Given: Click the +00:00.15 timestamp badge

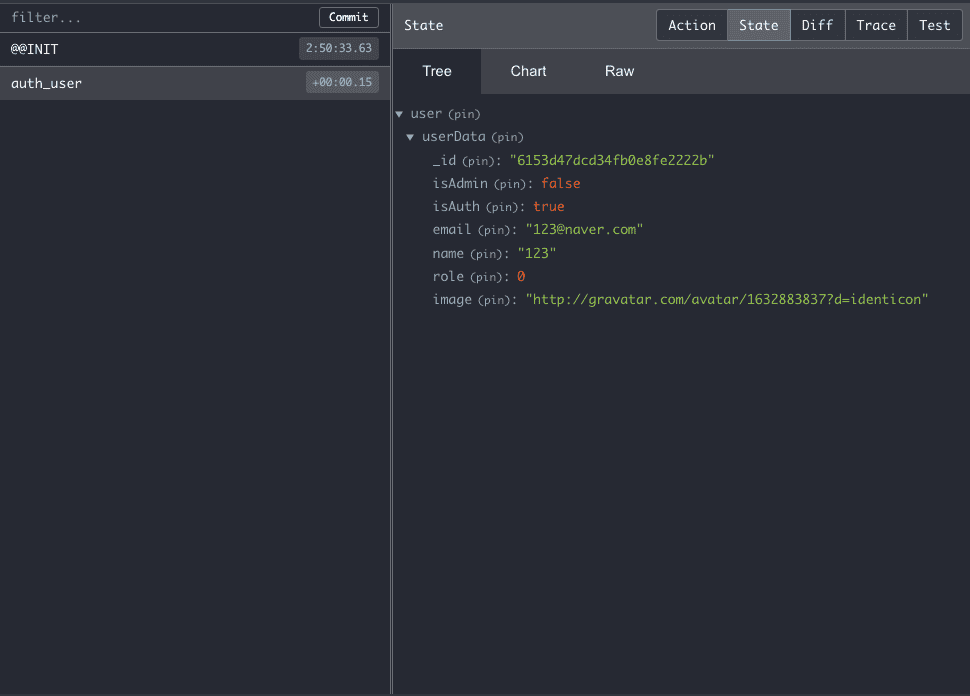Looking at the screenshot, I should (342, 83).
